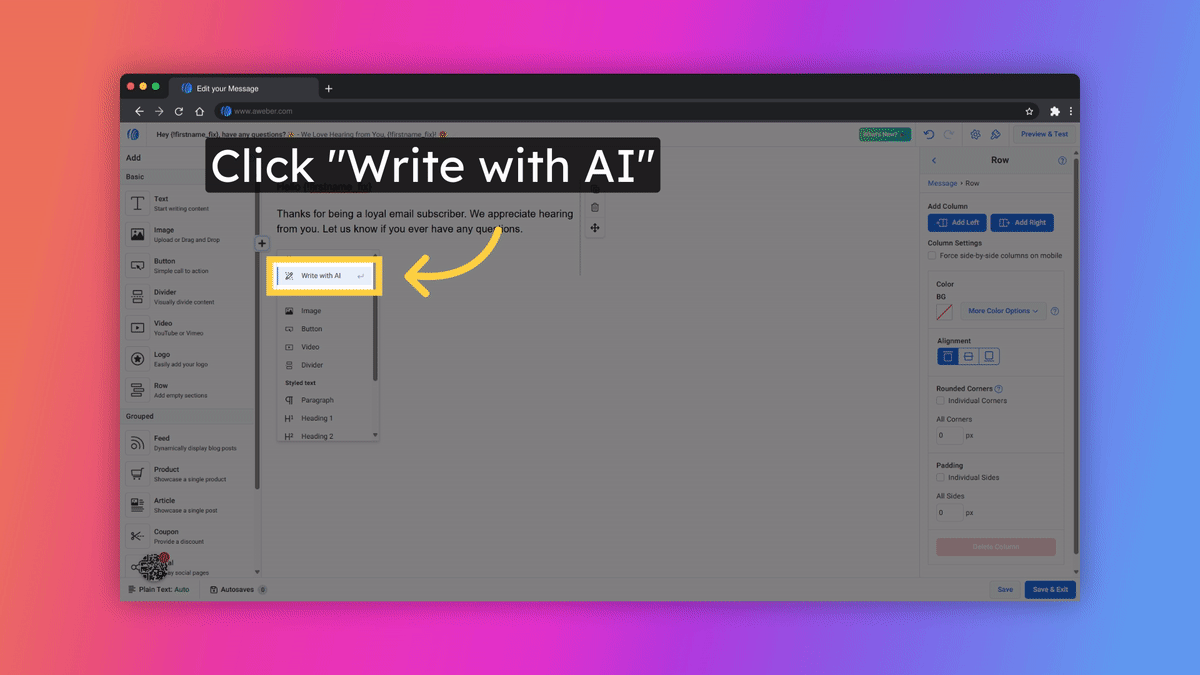Open message settings gear icon
This screenshot has width=1200, height=675.
(975, 135)
